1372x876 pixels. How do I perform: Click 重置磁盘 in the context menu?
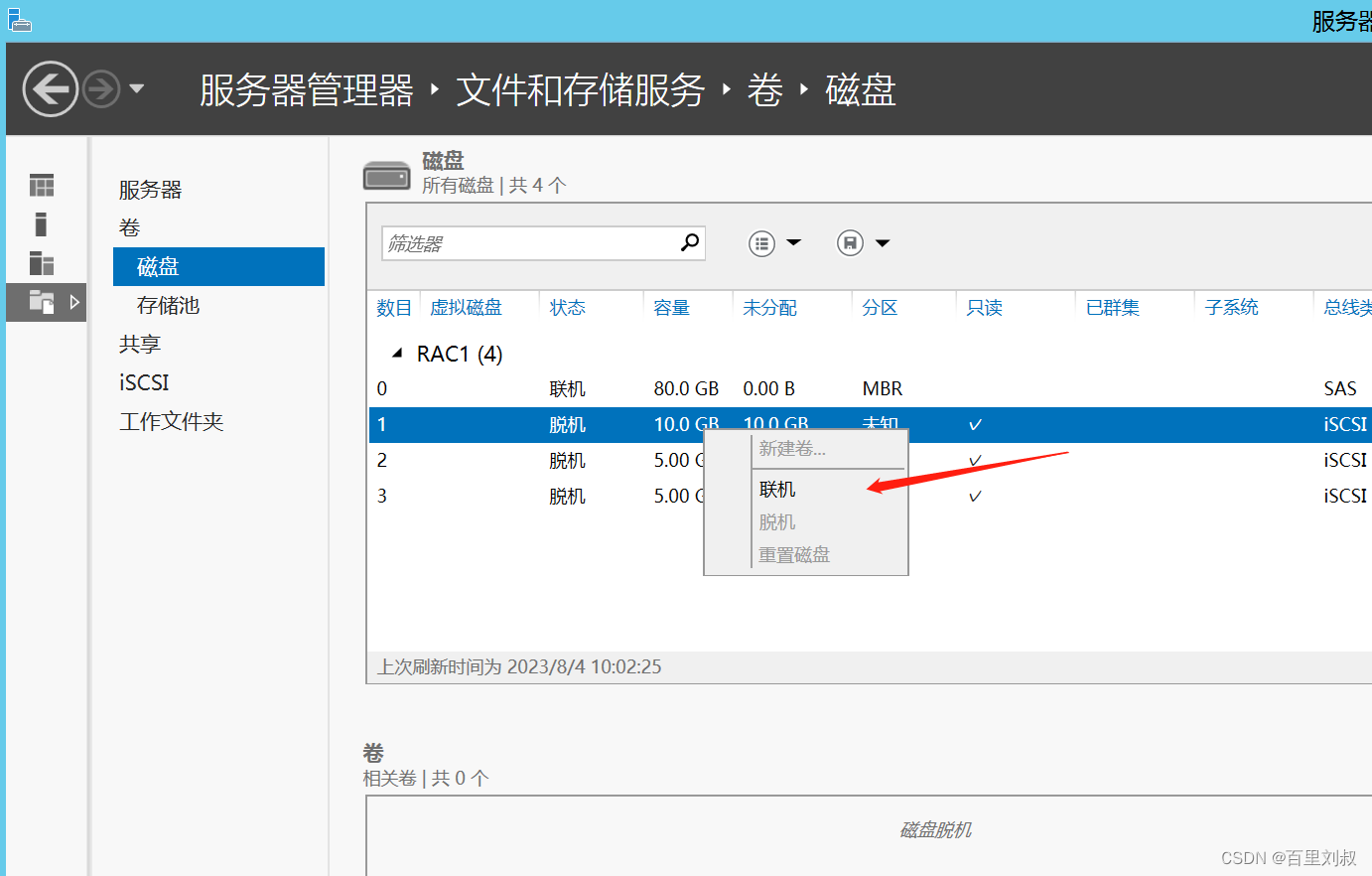[794, 555]
